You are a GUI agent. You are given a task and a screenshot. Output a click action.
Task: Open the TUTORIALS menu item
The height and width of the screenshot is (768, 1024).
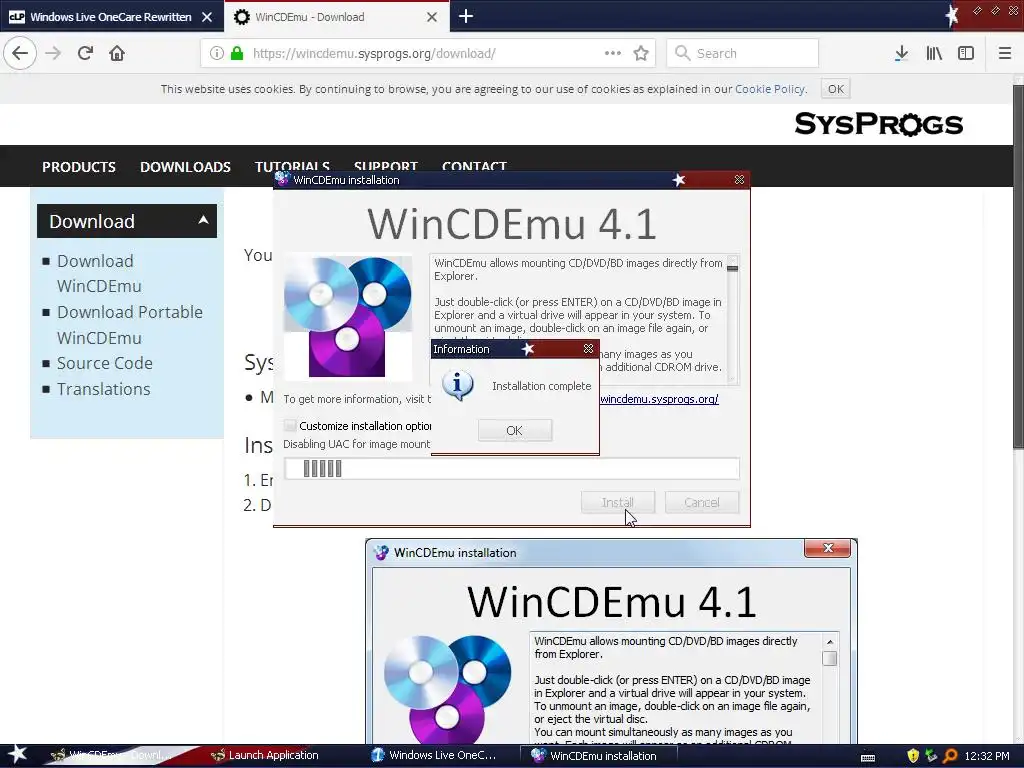click(292, 166)
